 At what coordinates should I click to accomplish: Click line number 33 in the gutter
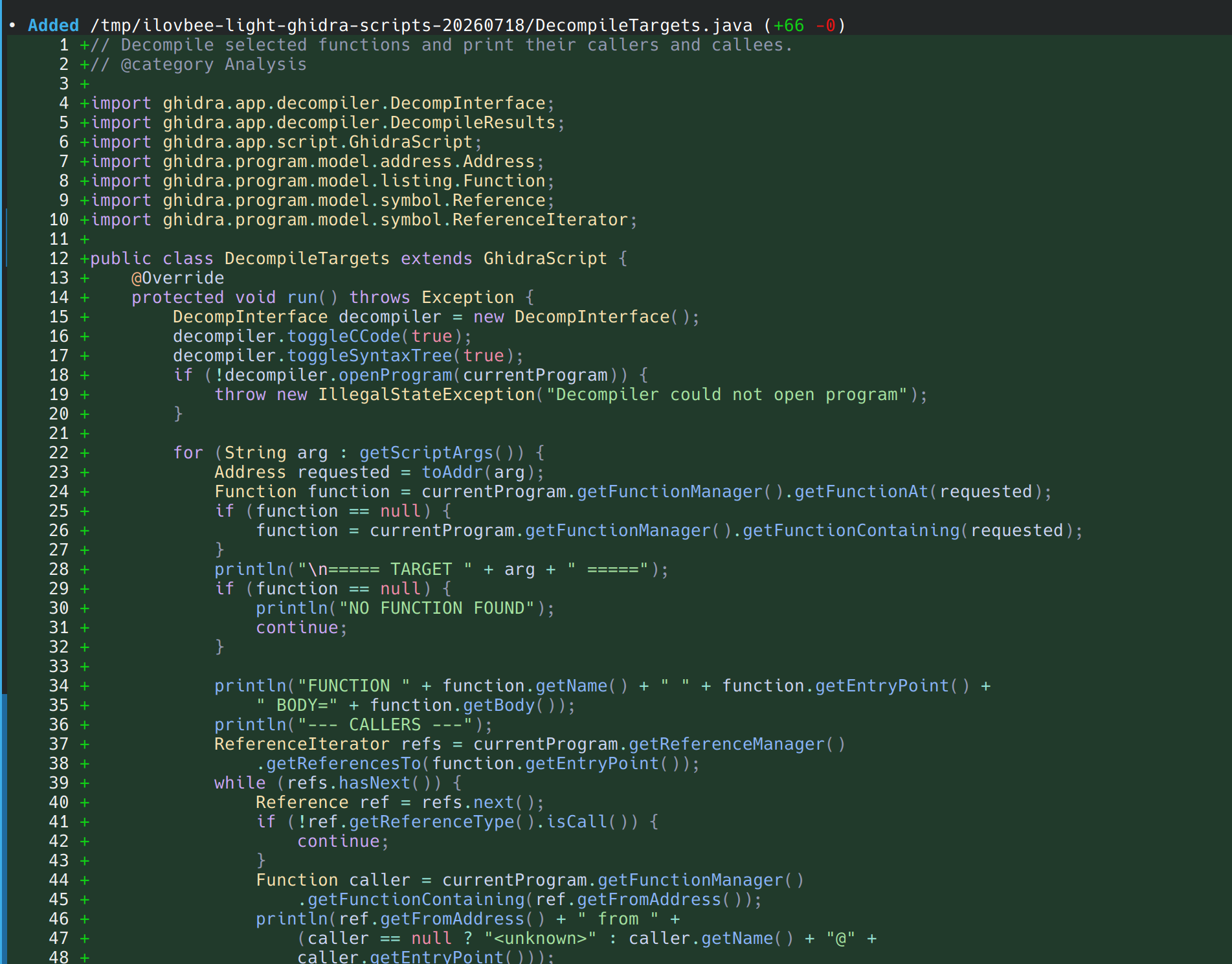59,666
